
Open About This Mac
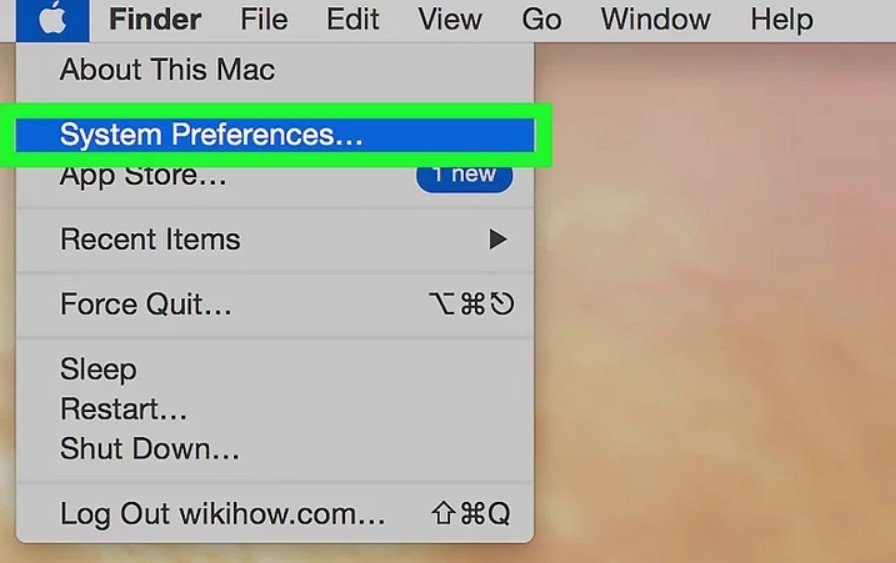pos(275,70)
